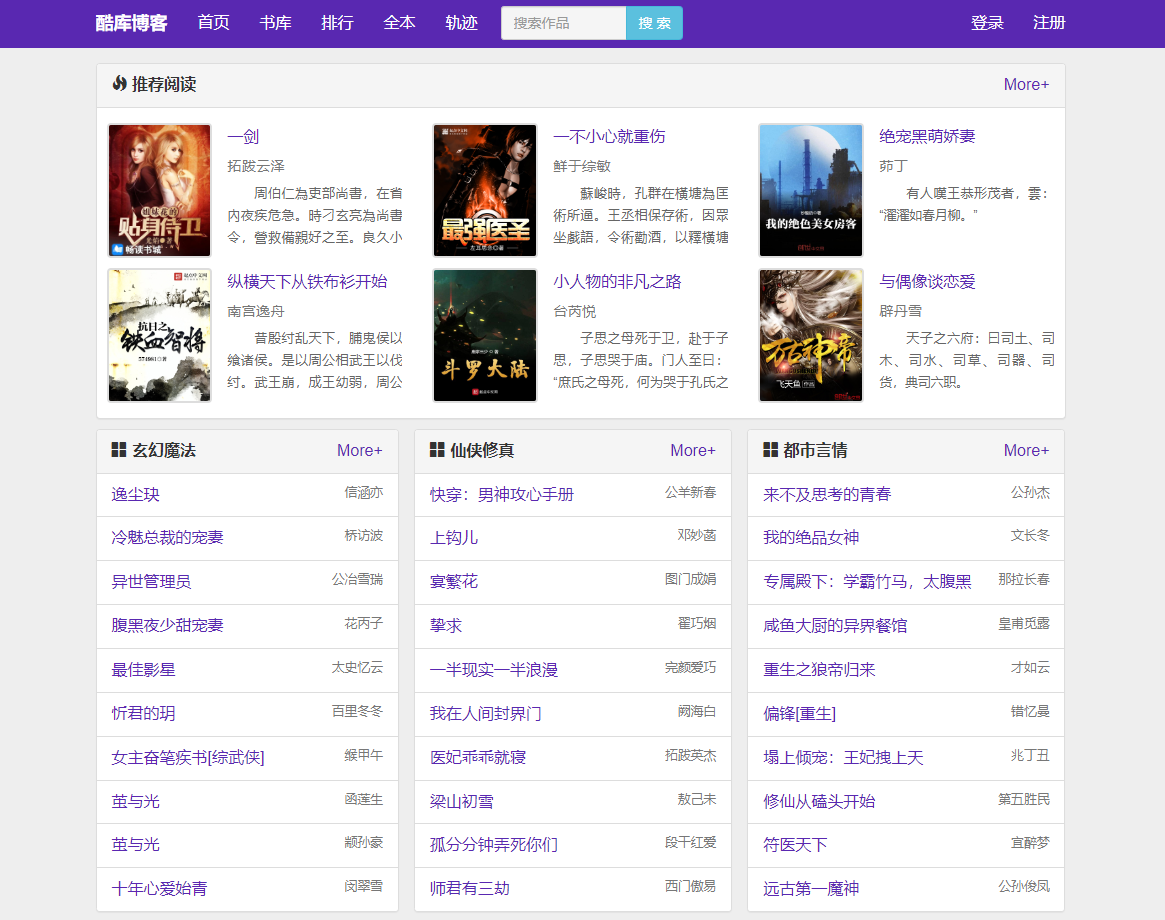Select 轨迹 in the navigation bar
The image size is (1165, 920).
(461, 22)
